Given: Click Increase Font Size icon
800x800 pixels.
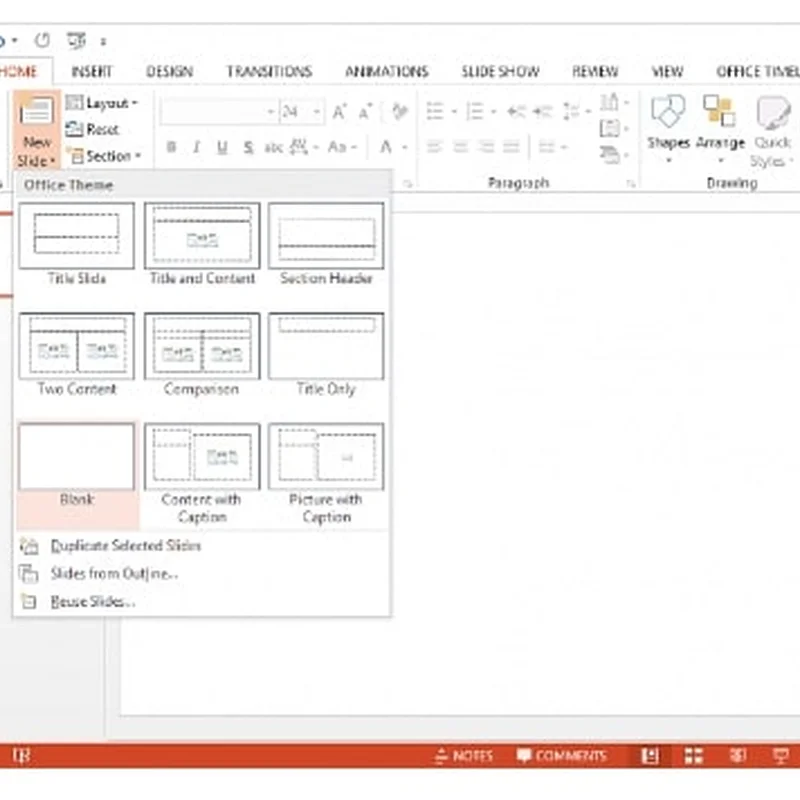Looking at the screenshot, I should pyautogui.click(x=340, y=112).
